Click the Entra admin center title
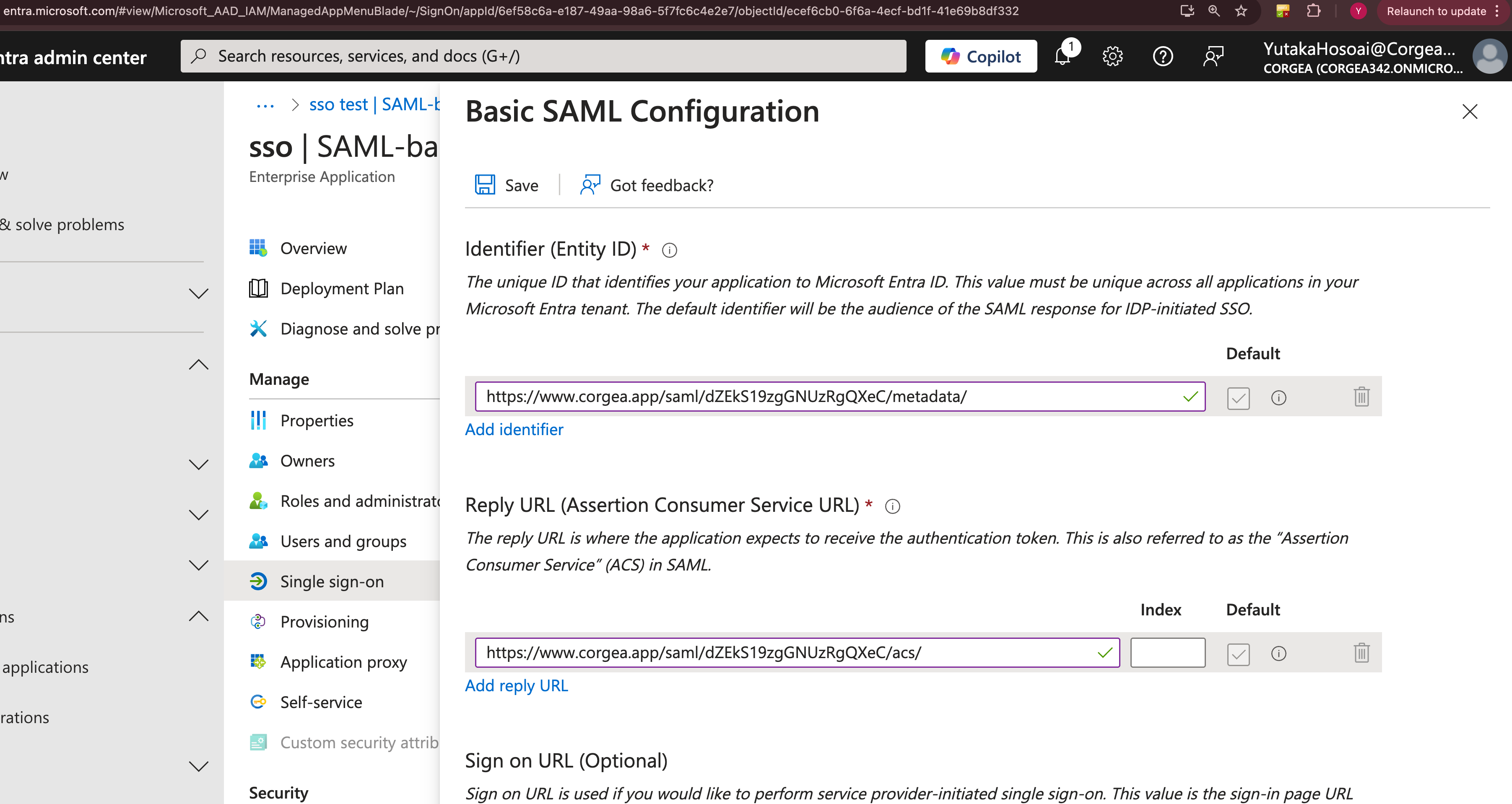Screen dimensions: 1512x804 pos(73,57)
